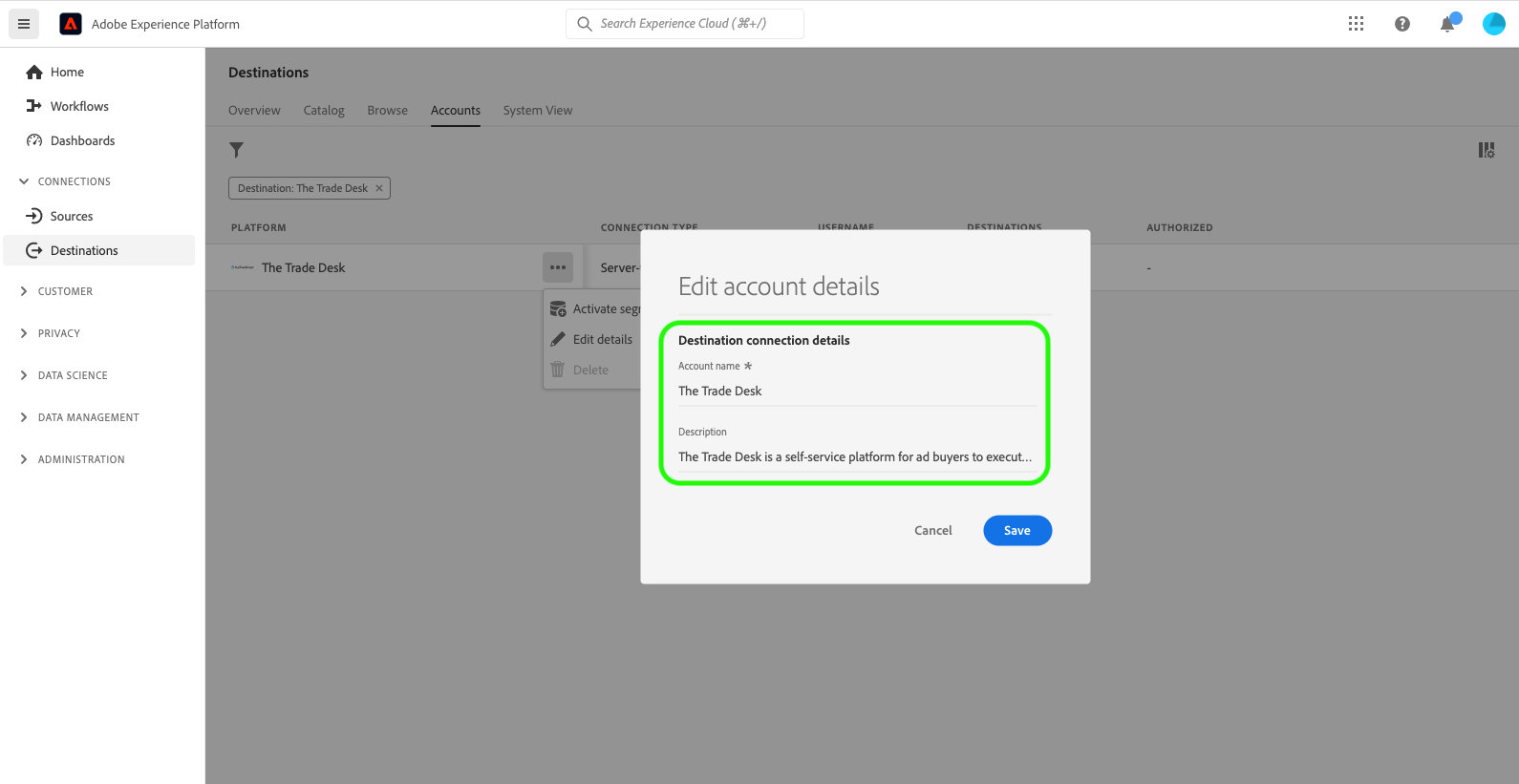The image size is (1519, 784).
Task: Open the System View tab
Action: [538, 111]
